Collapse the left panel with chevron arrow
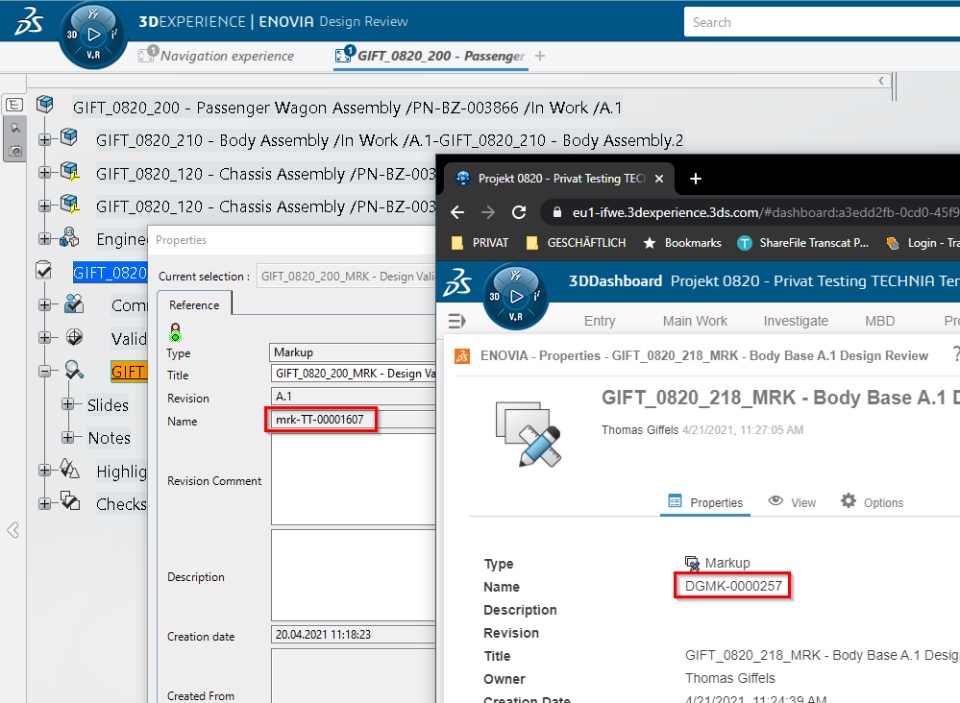The image size is (960, 703). [13, 530]
